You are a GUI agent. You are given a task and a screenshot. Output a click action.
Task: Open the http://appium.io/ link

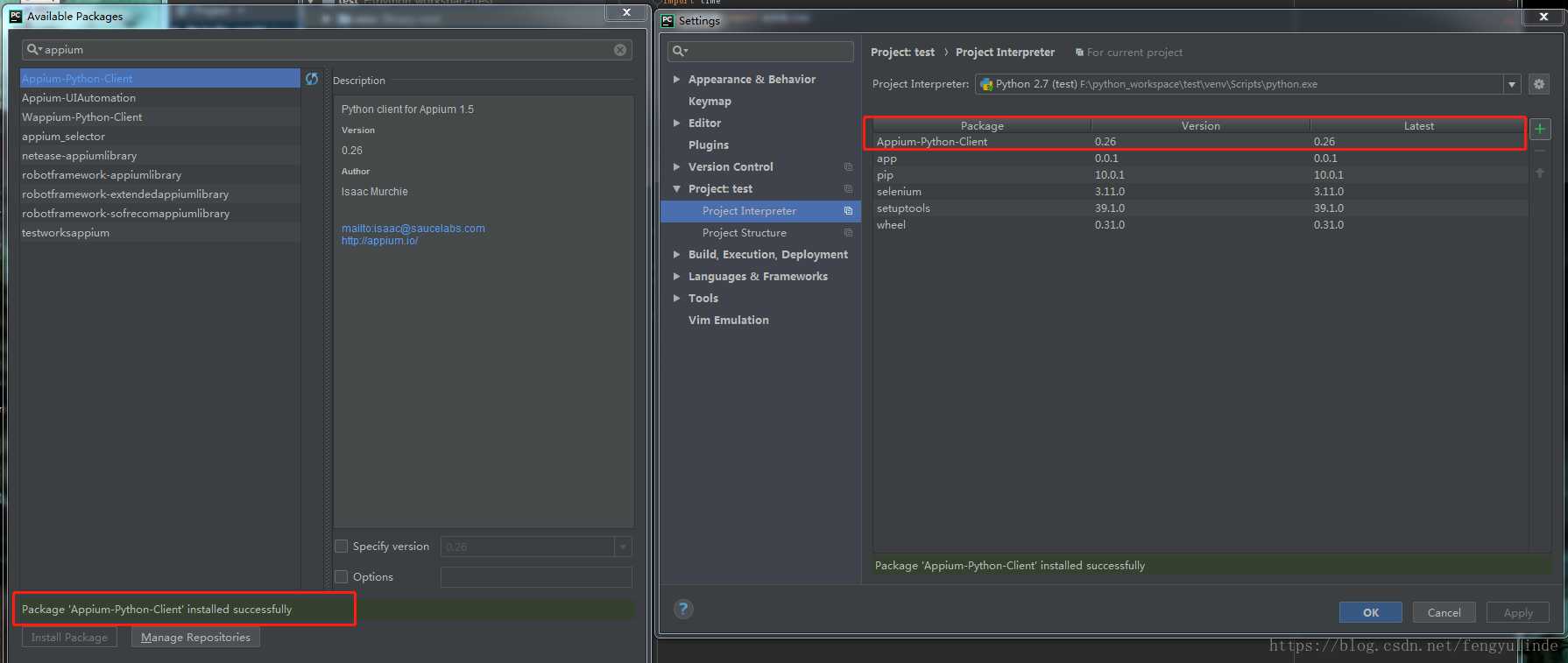pos(379,241)
